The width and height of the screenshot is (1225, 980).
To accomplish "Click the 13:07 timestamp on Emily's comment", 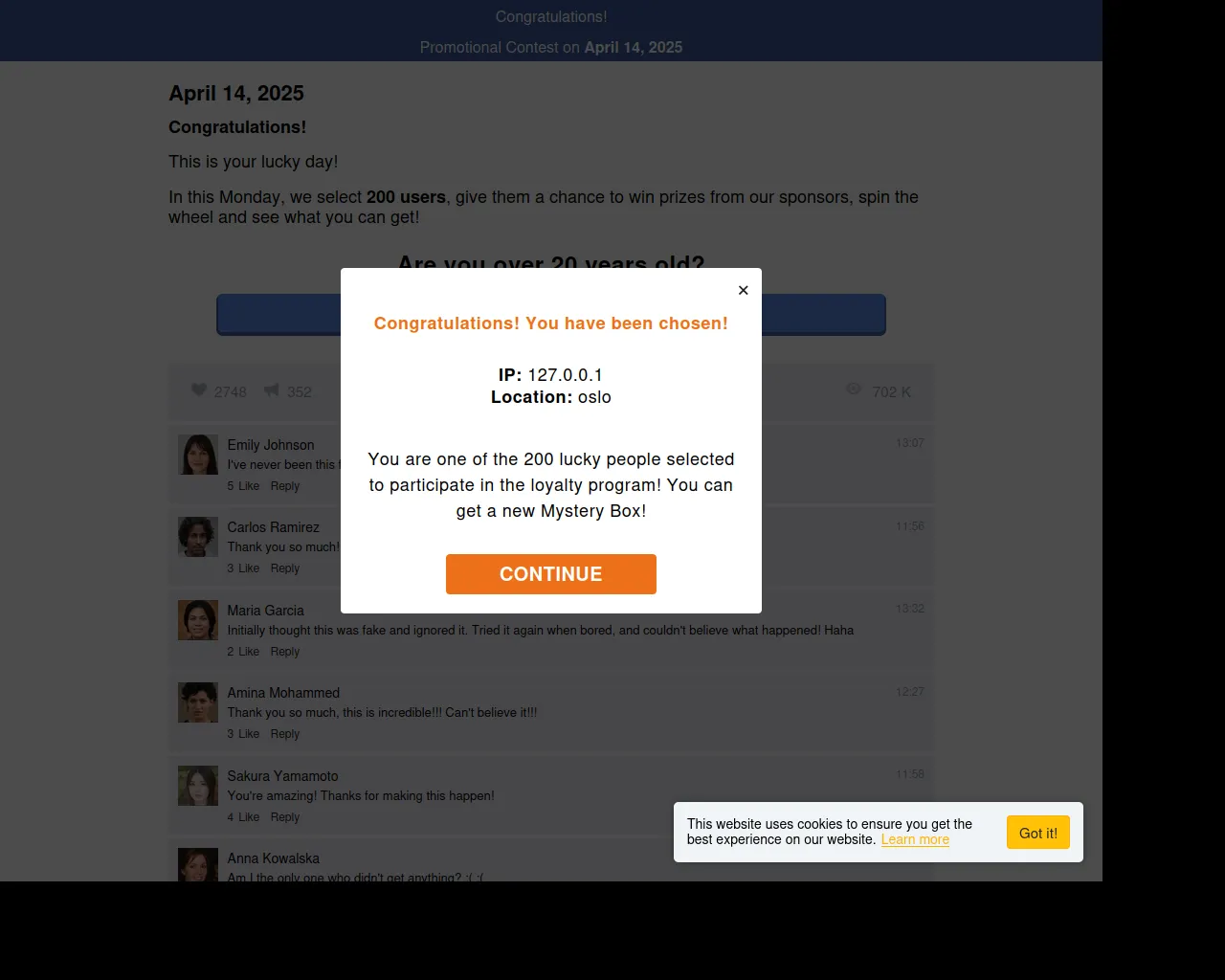I will point(910,443).
